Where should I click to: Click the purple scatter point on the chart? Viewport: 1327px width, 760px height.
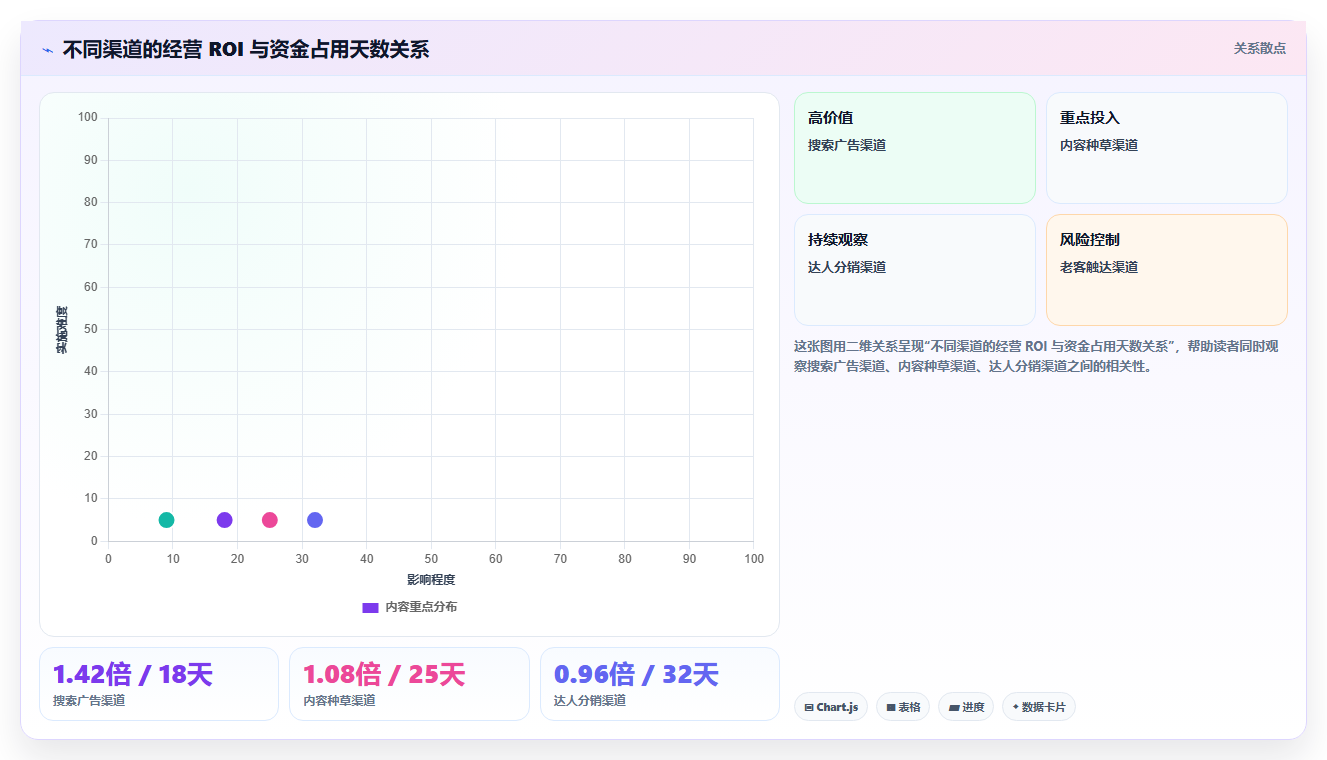(224, 520)
